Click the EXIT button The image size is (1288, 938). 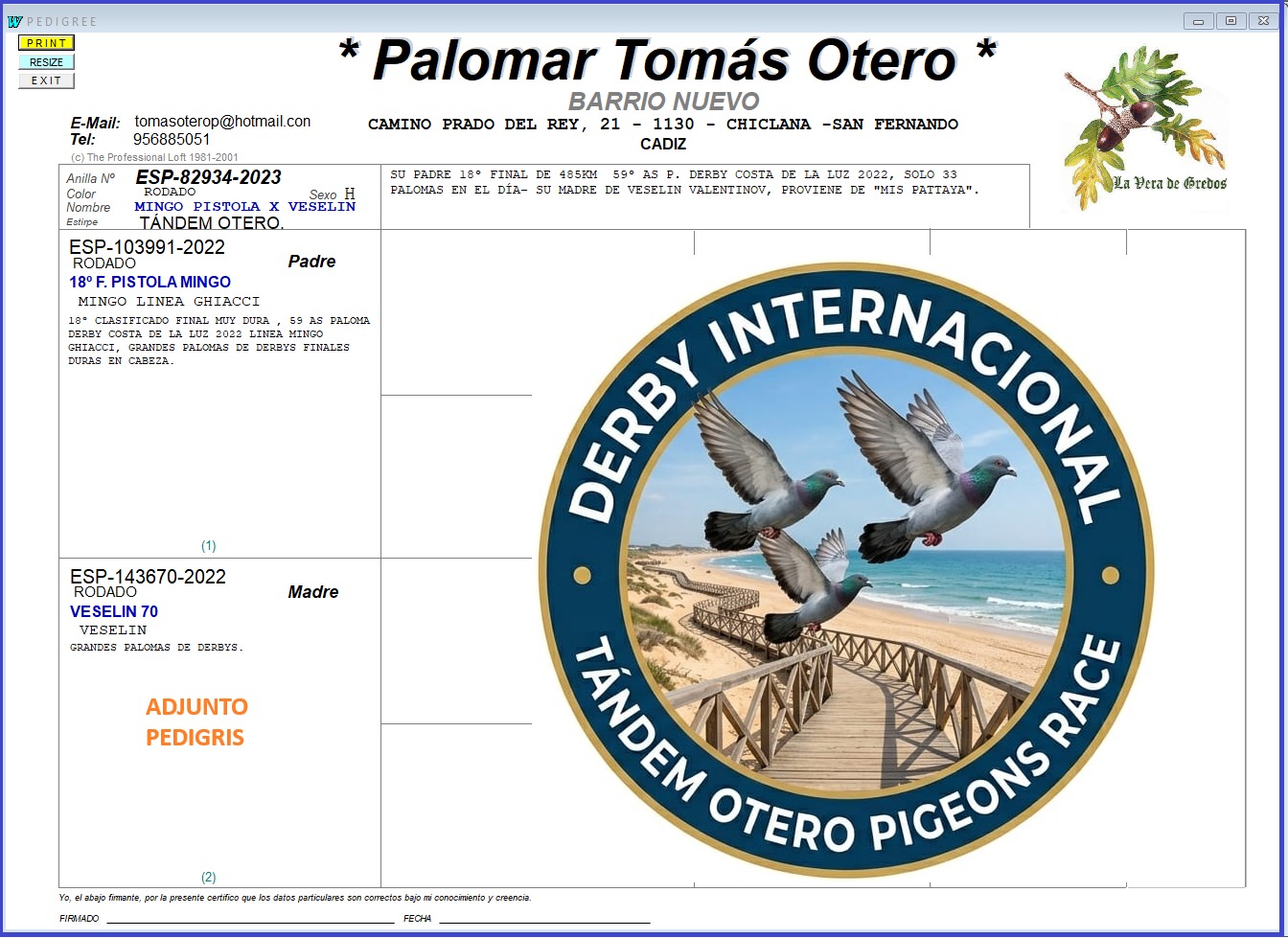coord(46,80)
